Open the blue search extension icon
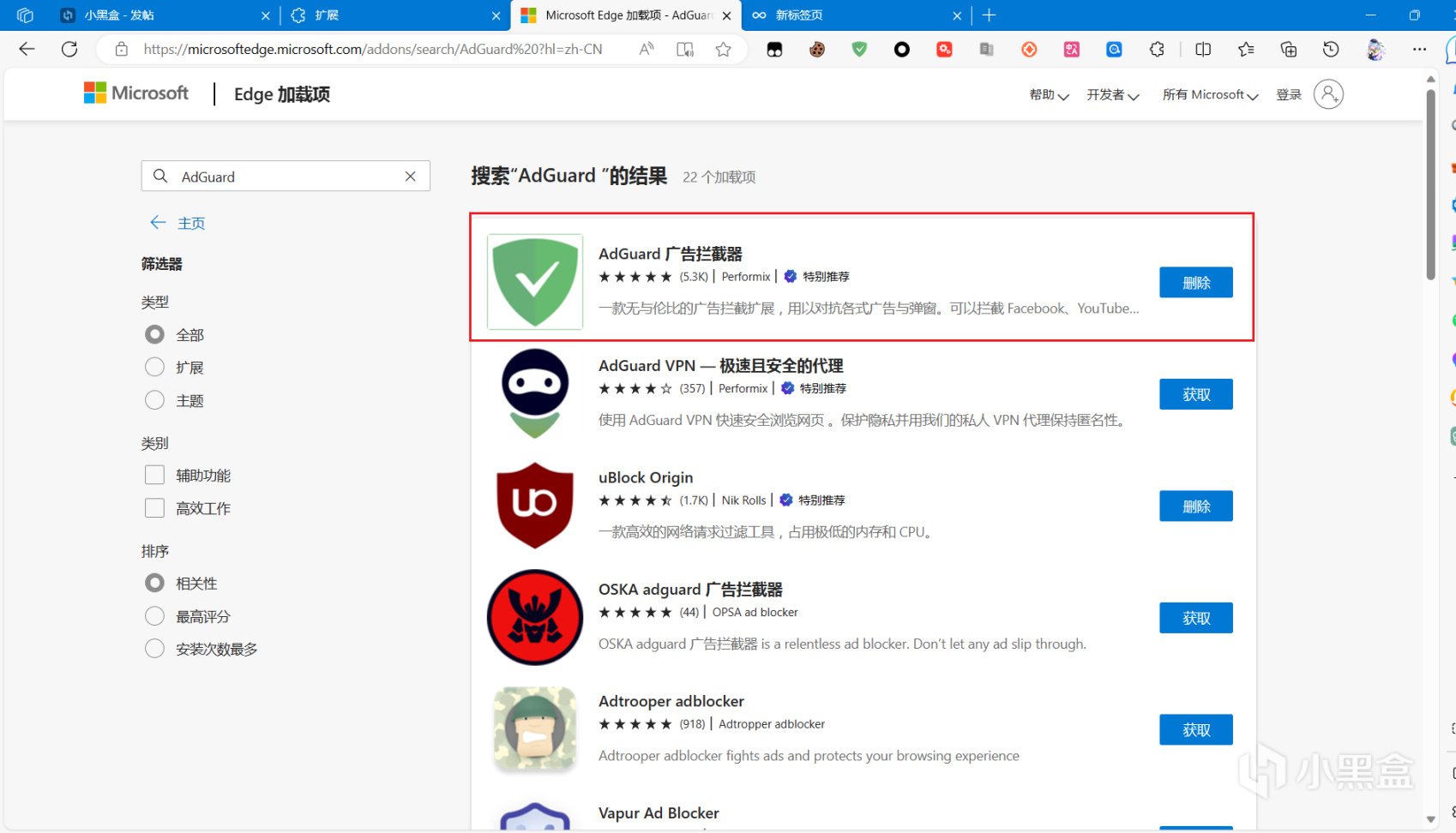1456x833 pixels. (x=1114, y=50)
